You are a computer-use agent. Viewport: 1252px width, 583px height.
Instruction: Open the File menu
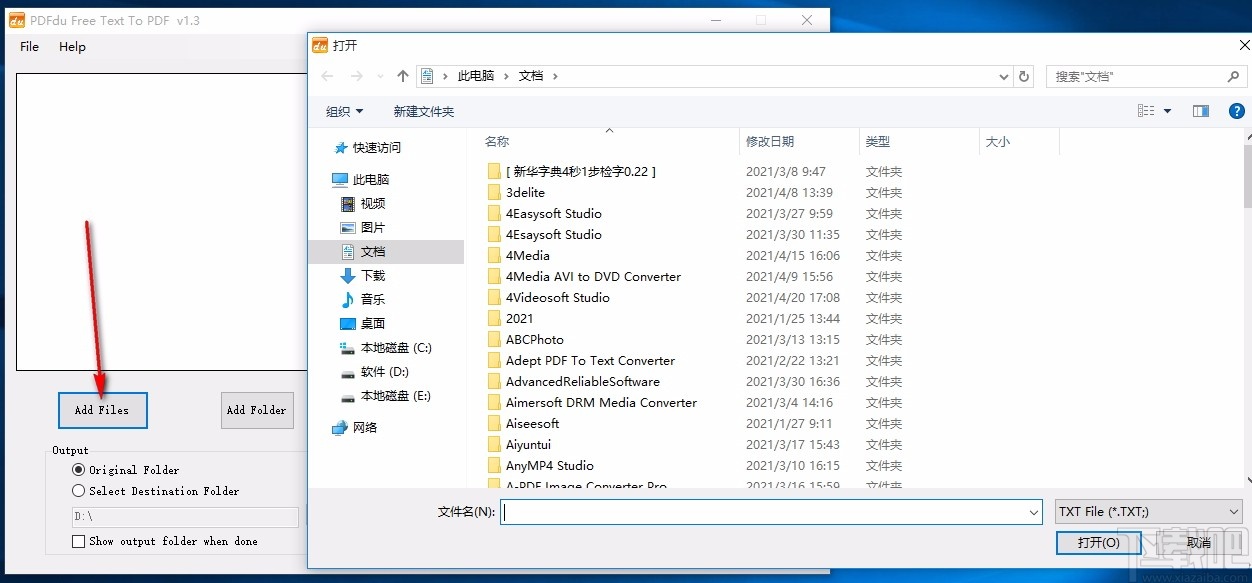point(28,46)
